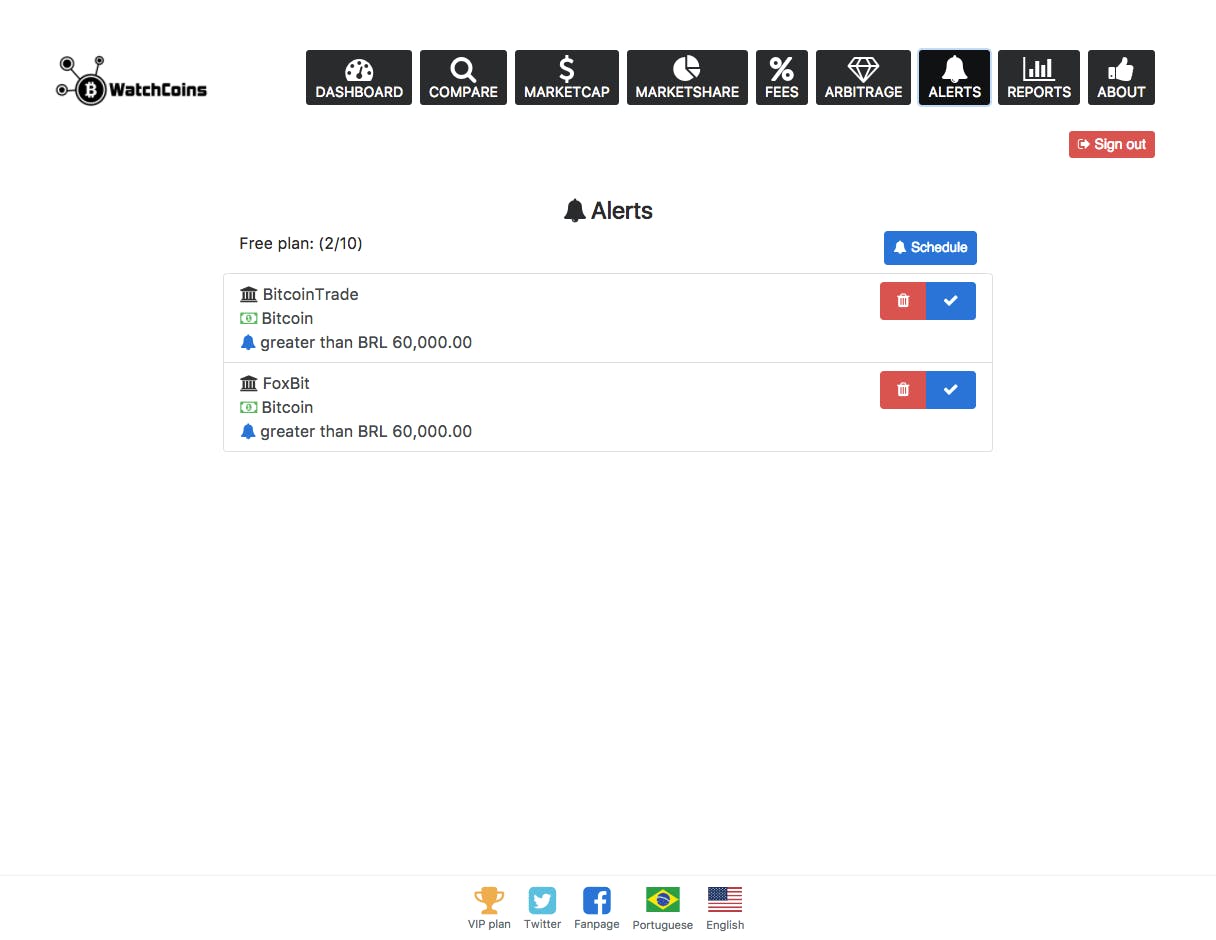The image size is (1216, 940).
Task: Click the BitcoinTrade greater than BRL 60,000.00 text
Action: [x=366, y=342]
